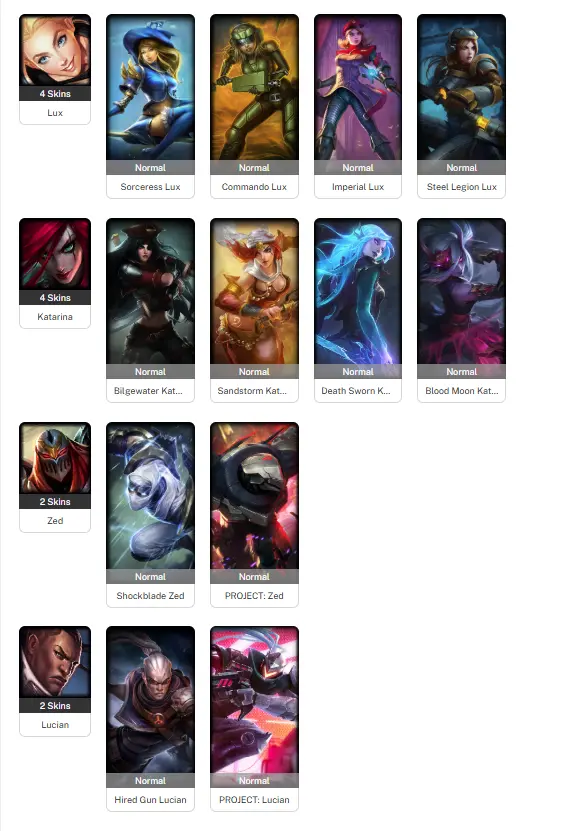Click the Steel Legion Lux text label
571x831 pixels.
[462, 187]
